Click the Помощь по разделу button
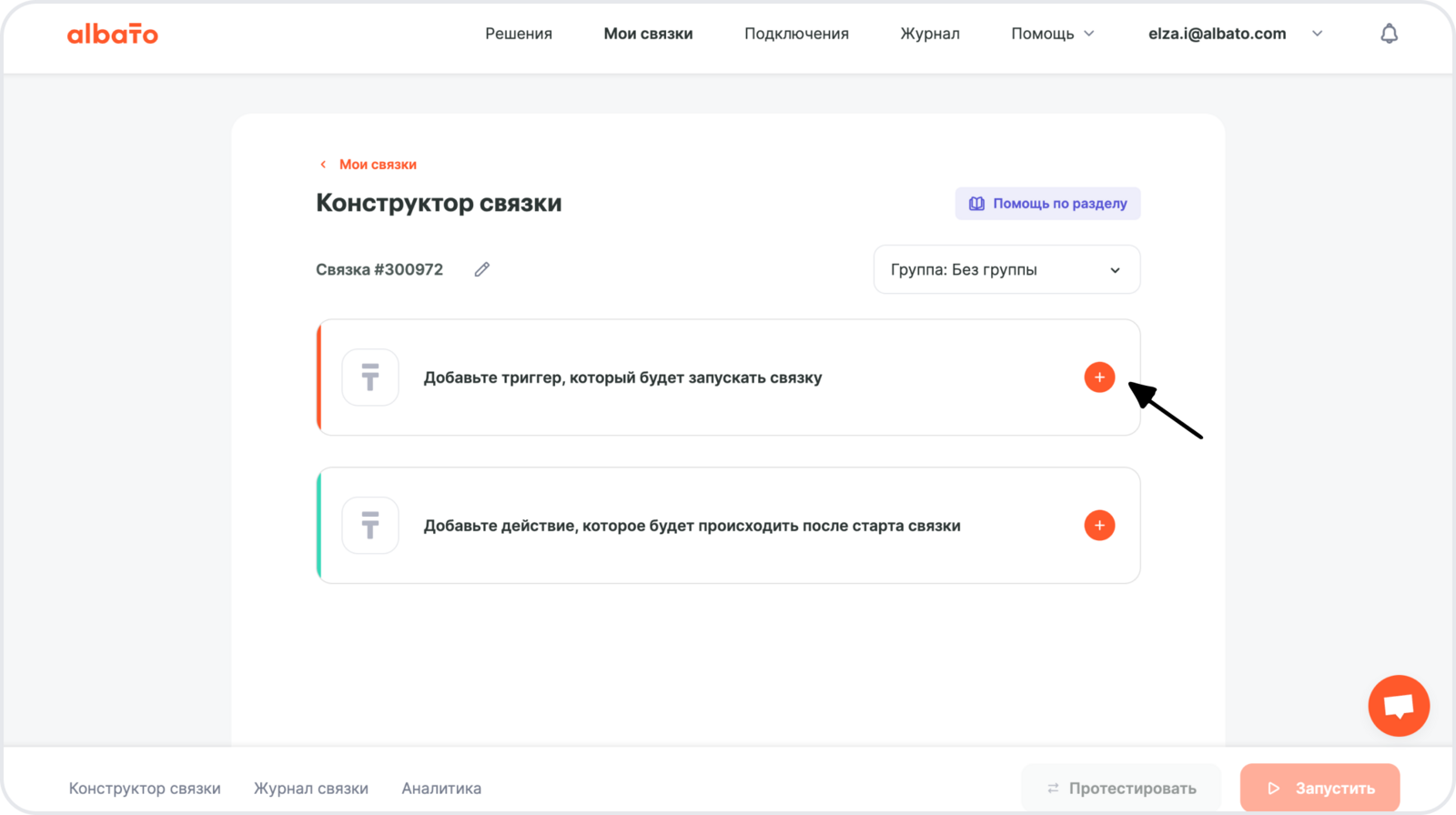 1047,204
